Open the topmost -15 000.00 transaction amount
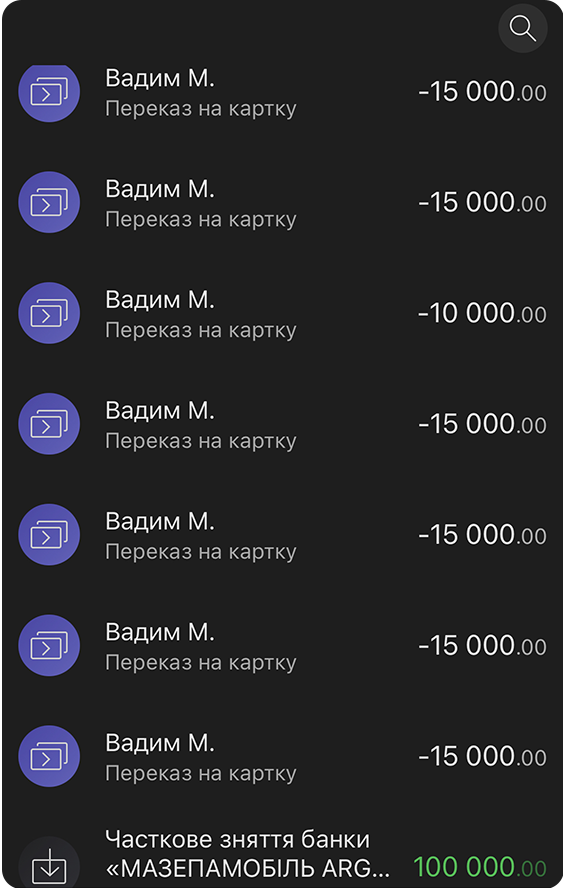 pos(482,92)
